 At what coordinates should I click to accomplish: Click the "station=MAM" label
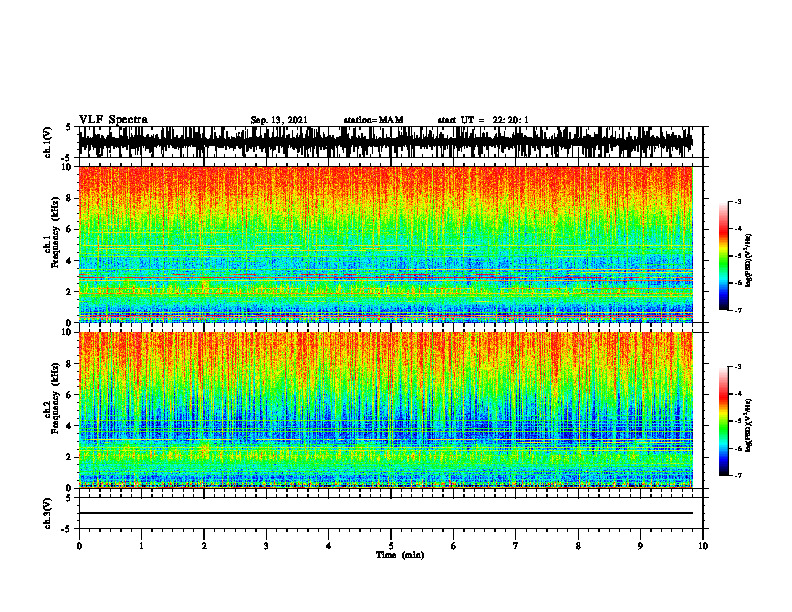tap(374, 120)
